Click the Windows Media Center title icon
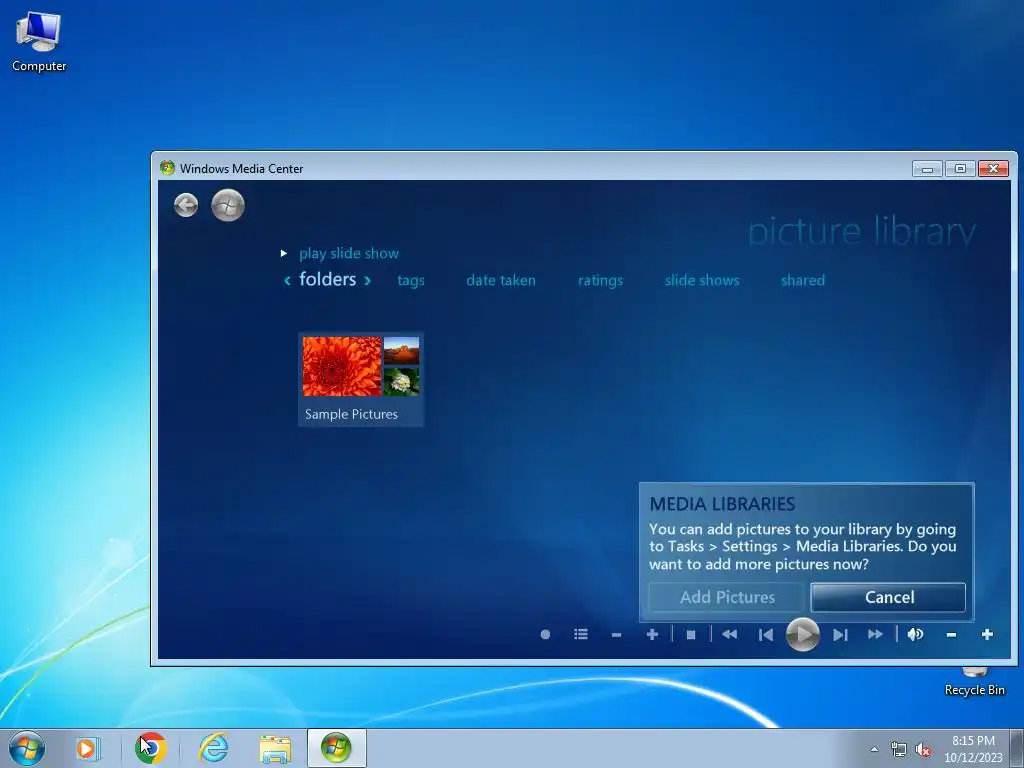 tap(167, 168)
